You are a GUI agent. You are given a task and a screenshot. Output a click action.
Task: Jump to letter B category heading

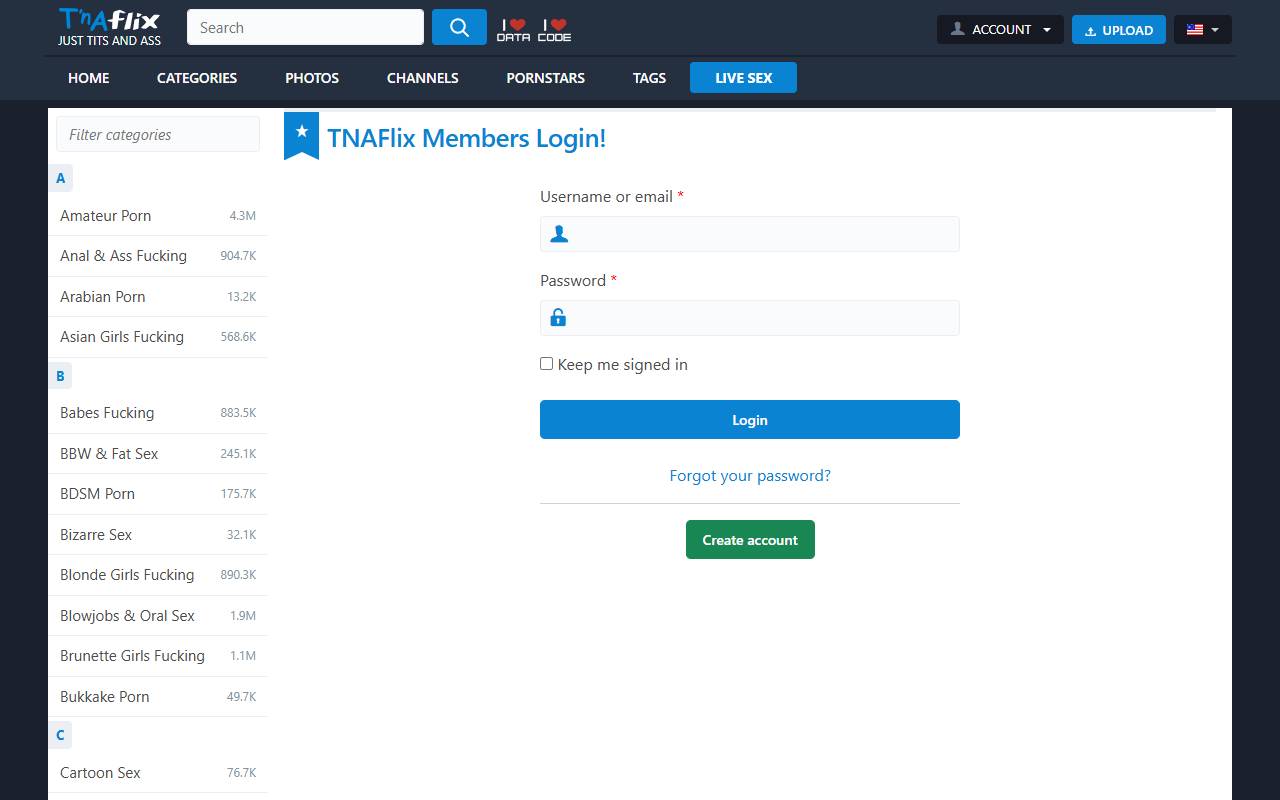60,376
